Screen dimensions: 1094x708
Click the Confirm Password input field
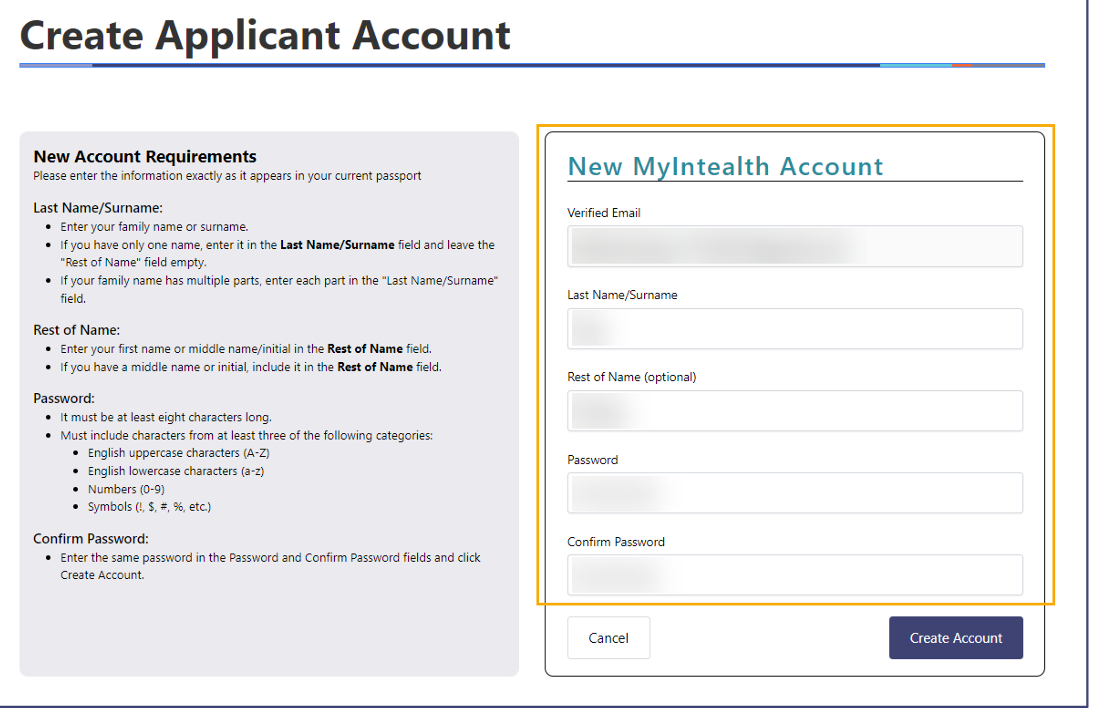(x=795, y=575)
